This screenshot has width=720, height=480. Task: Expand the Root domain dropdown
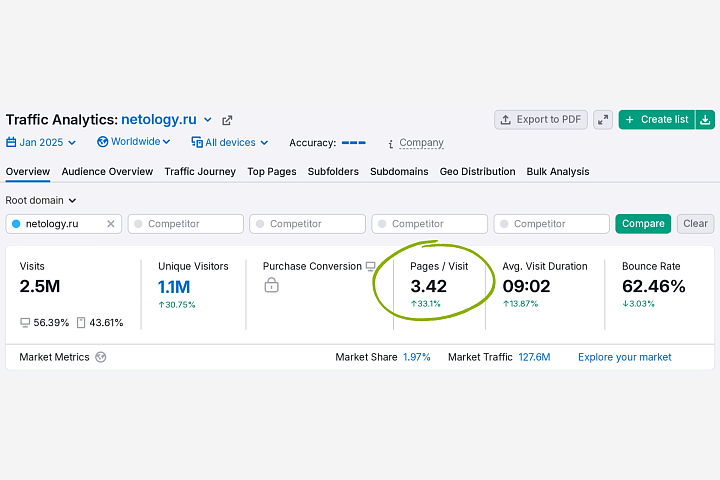tap(41, 200)
